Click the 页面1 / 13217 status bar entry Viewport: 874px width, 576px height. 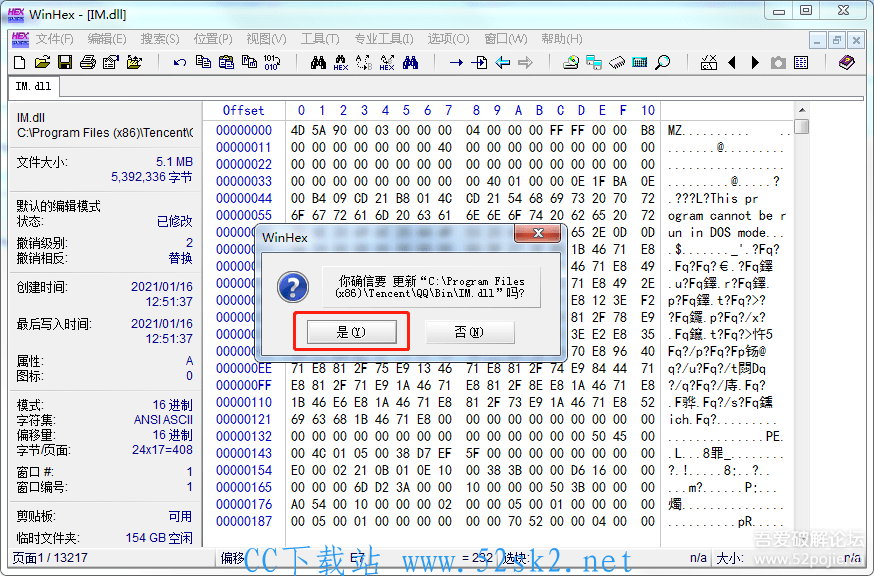50,558
